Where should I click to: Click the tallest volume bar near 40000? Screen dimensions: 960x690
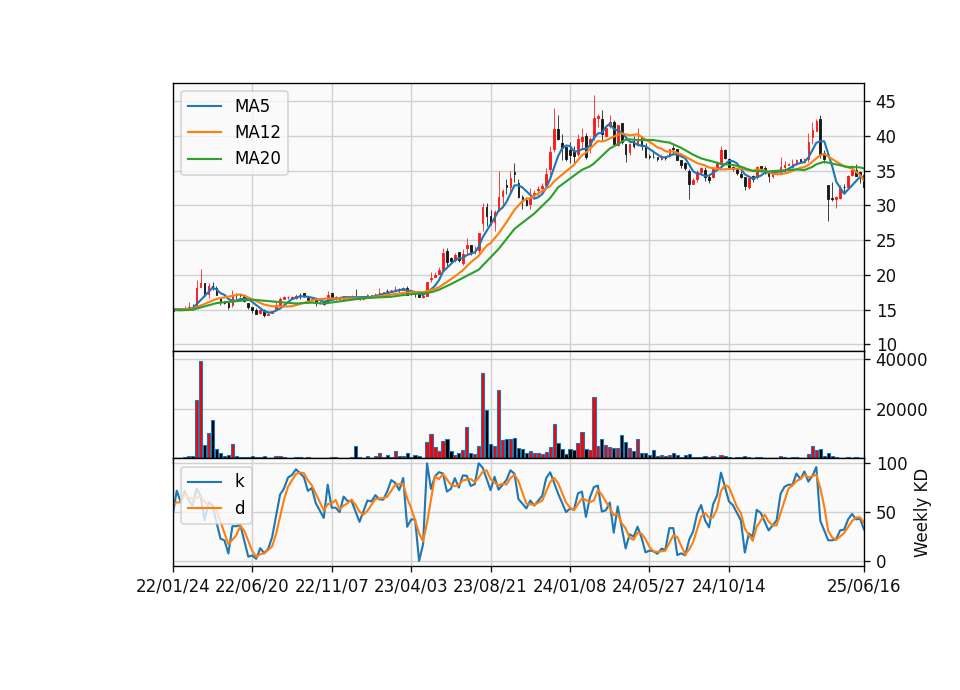201,410
